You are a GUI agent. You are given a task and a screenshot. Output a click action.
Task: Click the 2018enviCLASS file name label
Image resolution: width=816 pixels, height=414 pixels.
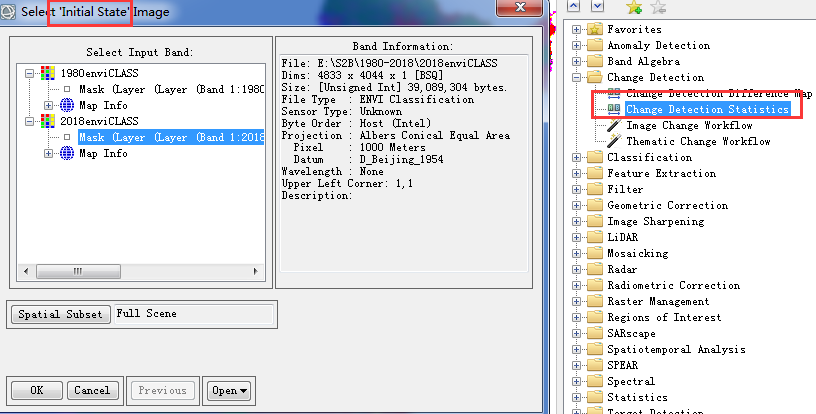tap(99, 121)
